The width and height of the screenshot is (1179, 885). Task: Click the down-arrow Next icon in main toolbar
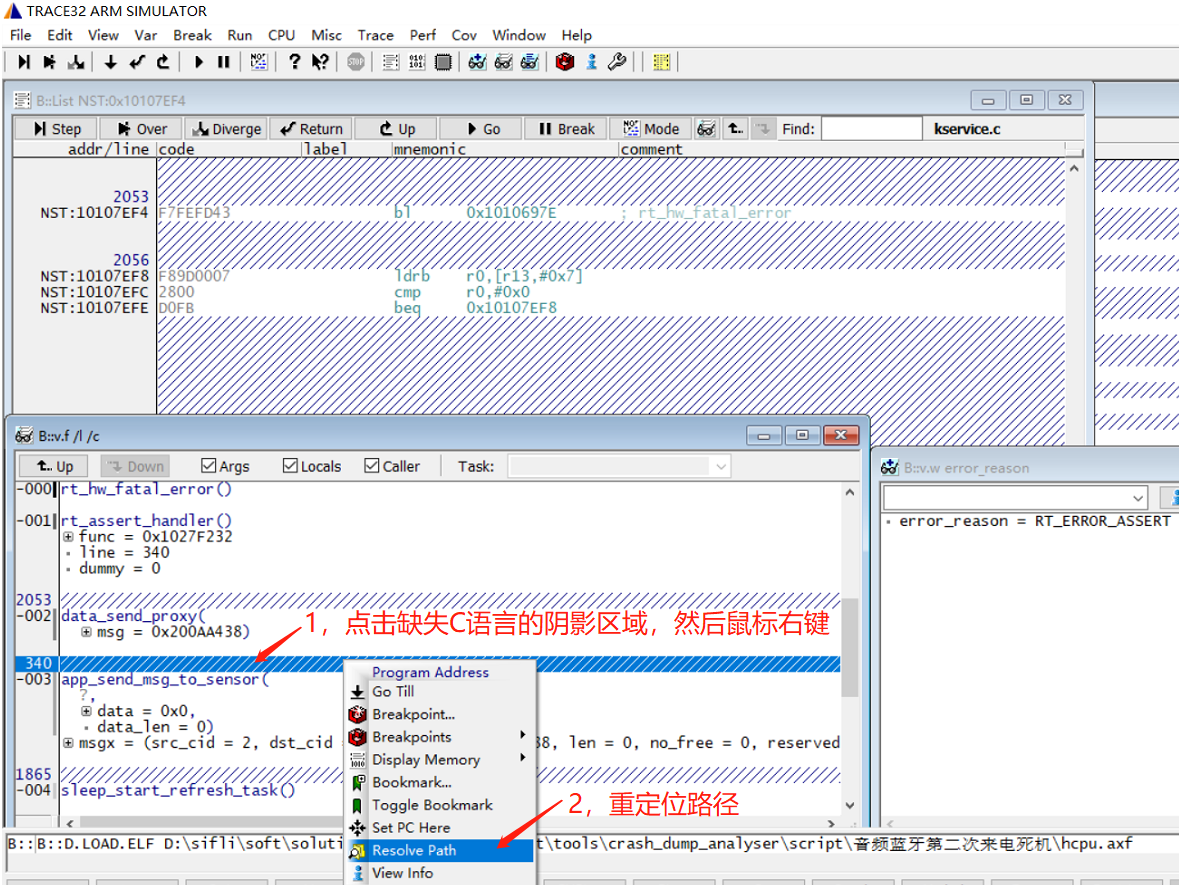pyautogui.click(x=111, y=62)
